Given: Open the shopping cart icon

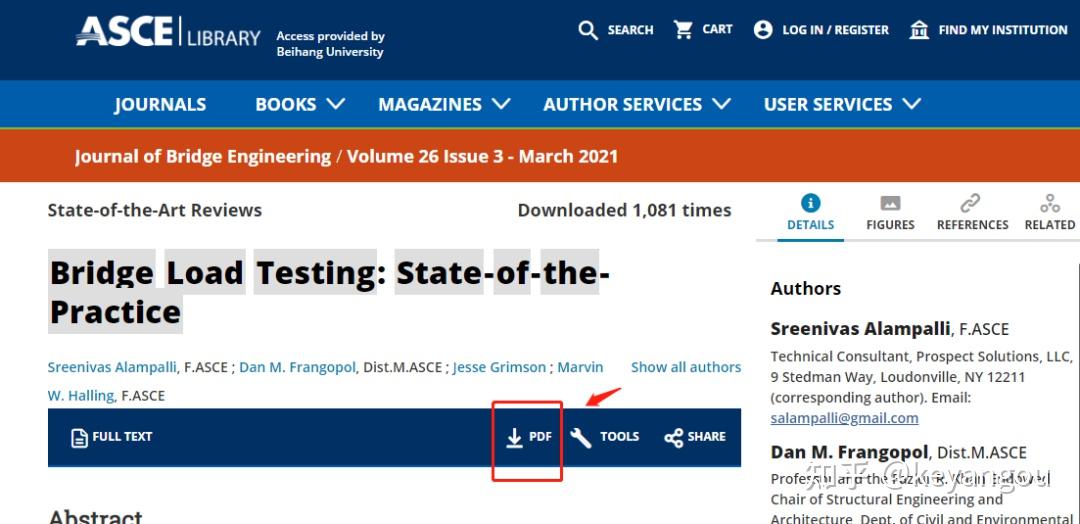Looking at the screenshot, I should tap(684, 30).
